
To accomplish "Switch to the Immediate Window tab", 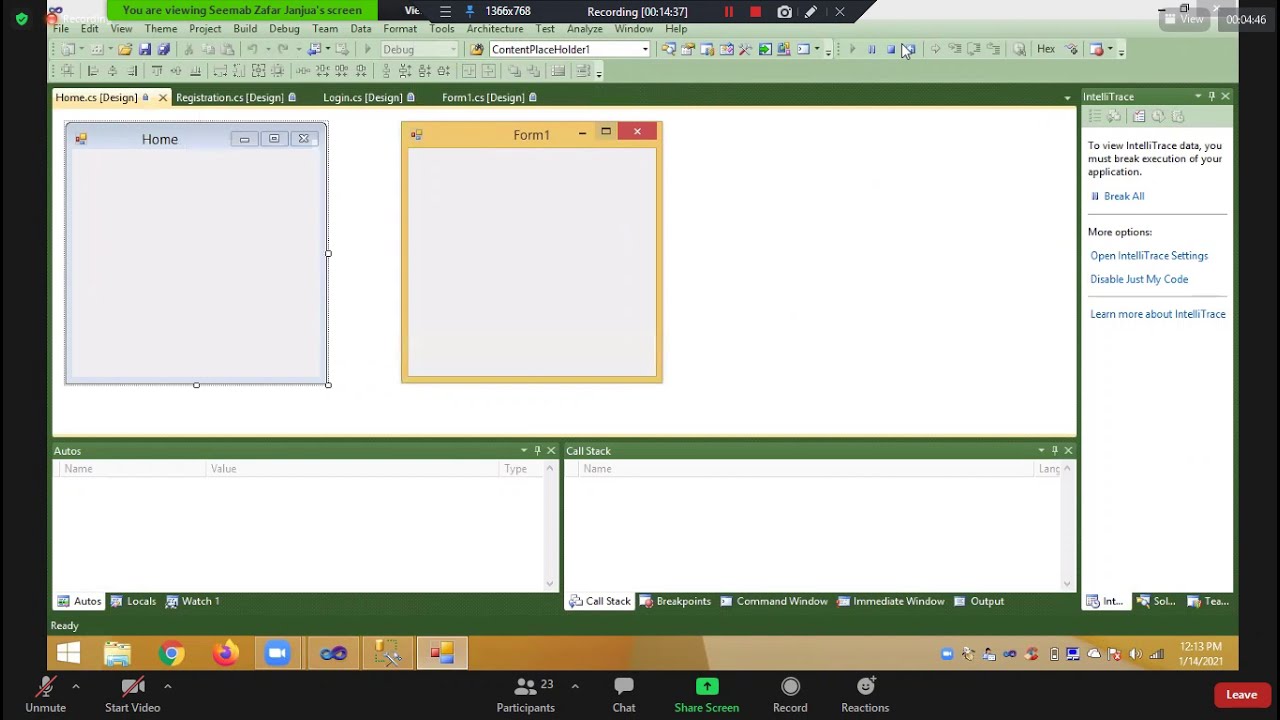I will coord(891,601).
